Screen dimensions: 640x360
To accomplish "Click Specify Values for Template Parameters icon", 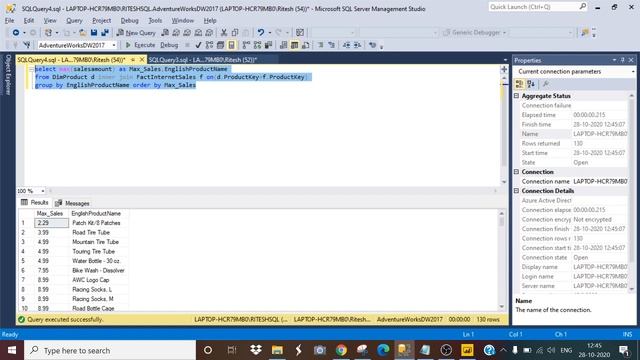I will click(372, 45).
